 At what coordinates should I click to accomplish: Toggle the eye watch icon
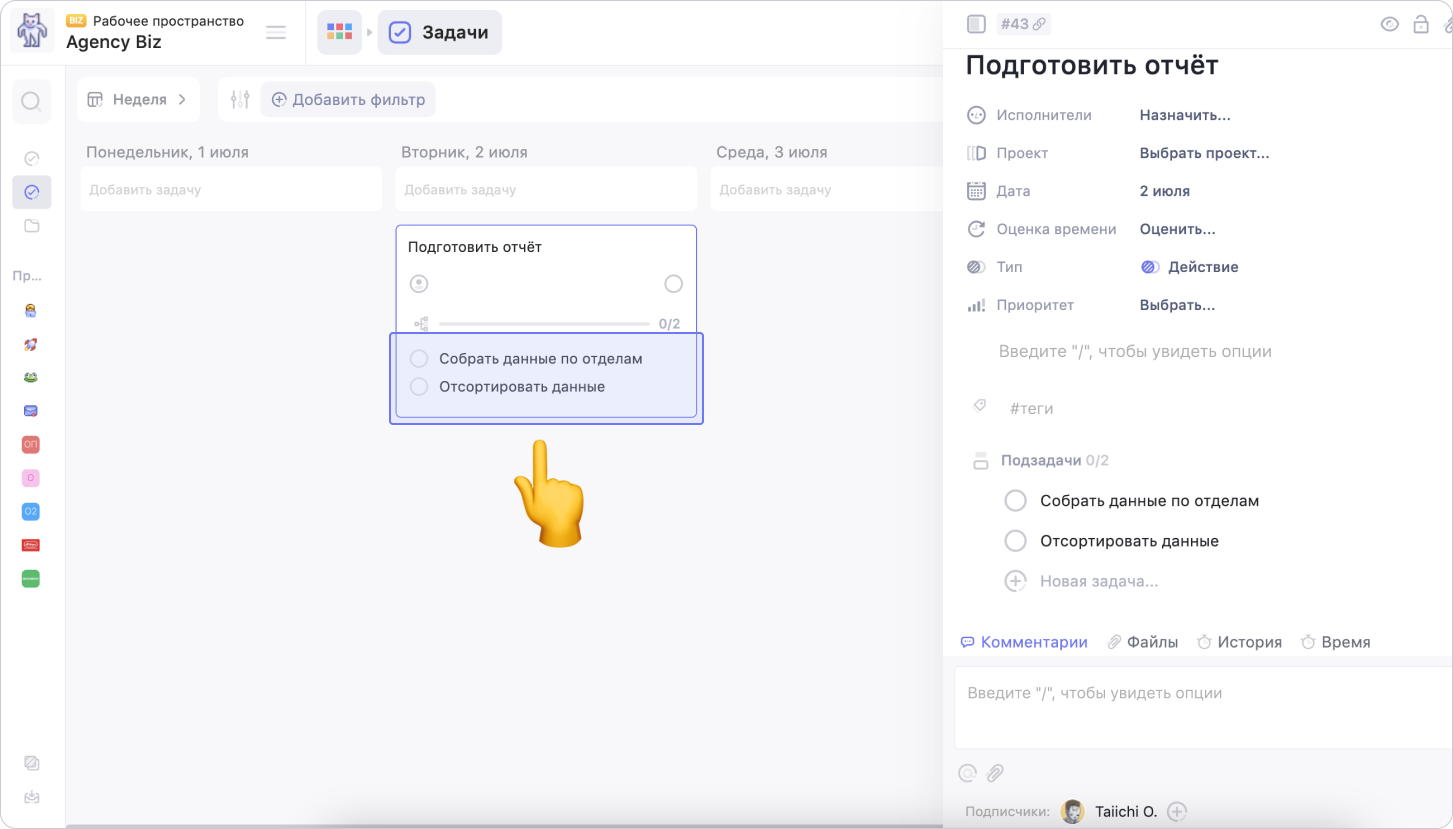pos(1389,24)
